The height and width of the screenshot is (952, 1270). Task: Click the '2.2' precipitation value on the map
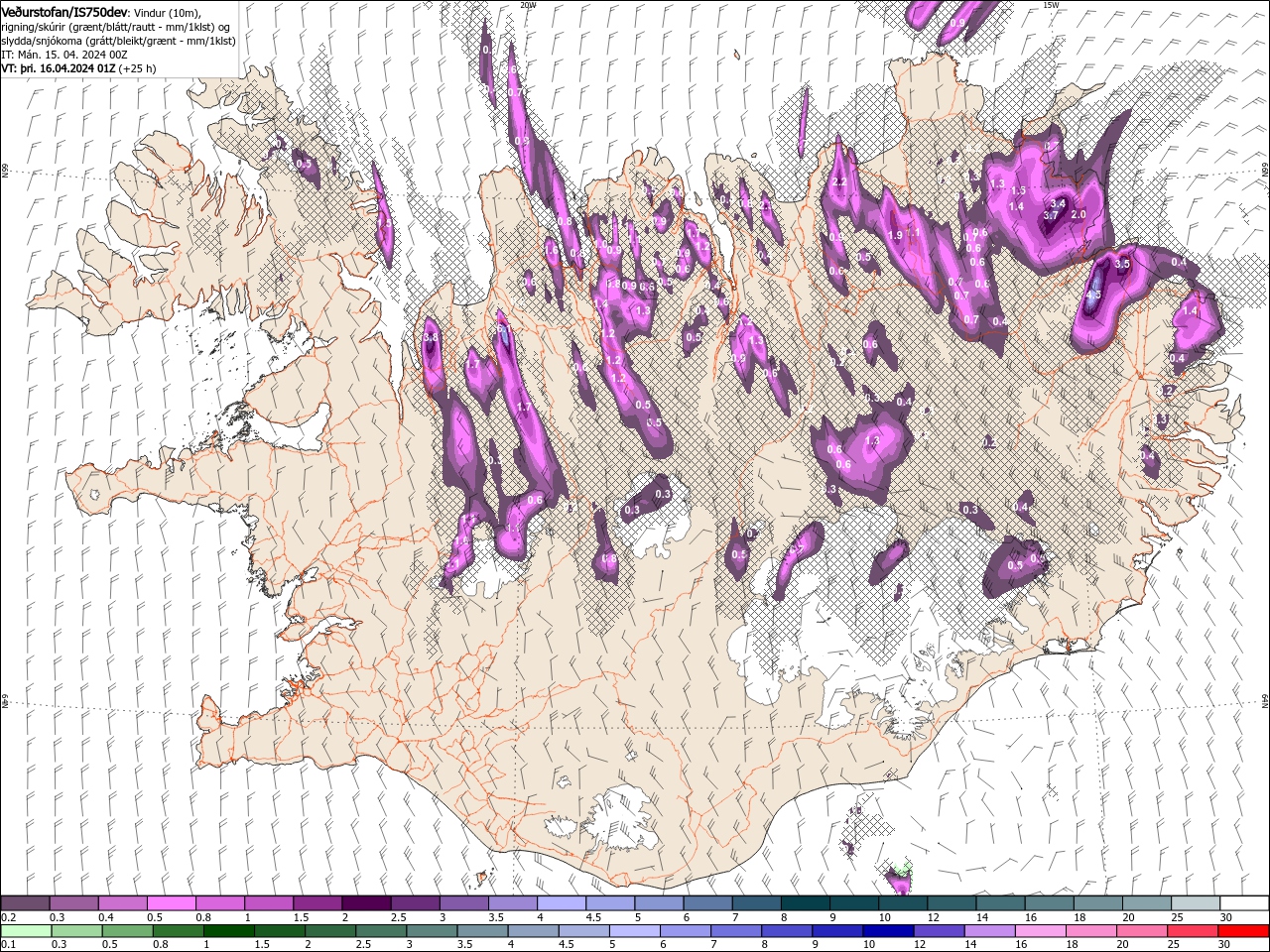839,182
